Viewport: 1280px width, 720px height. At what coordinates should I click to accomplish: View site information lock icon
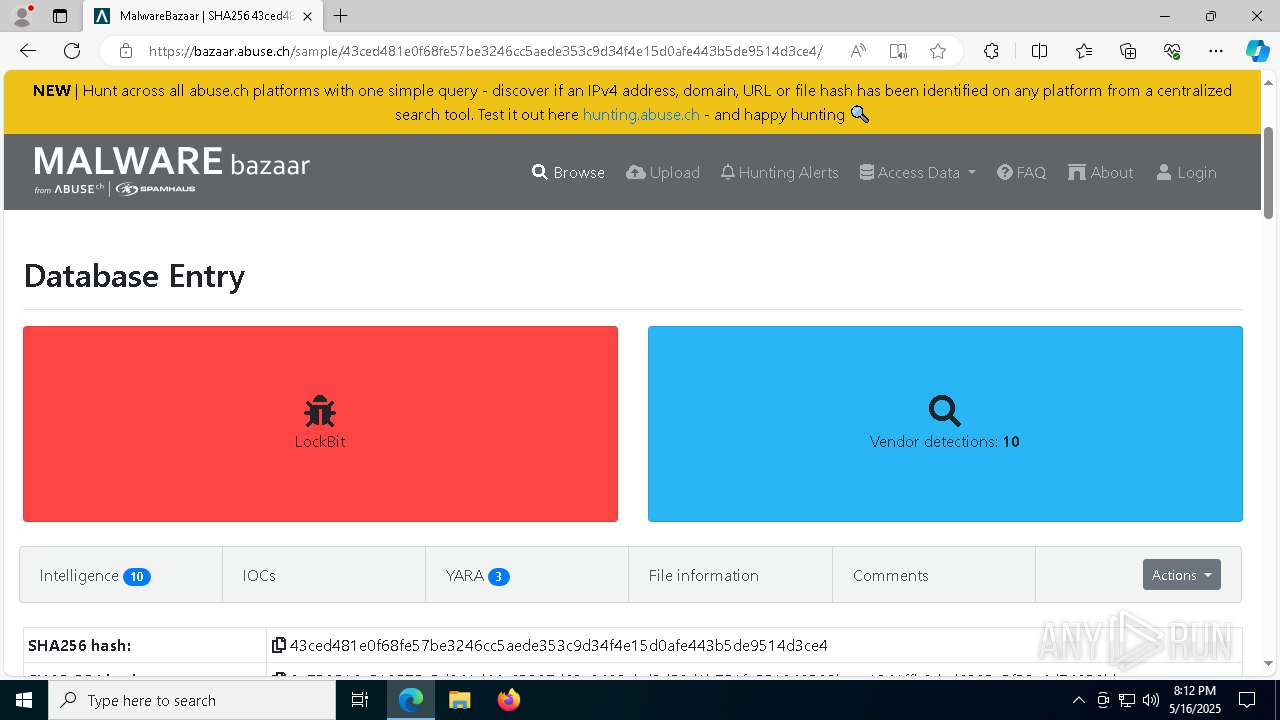coord(126,51)
